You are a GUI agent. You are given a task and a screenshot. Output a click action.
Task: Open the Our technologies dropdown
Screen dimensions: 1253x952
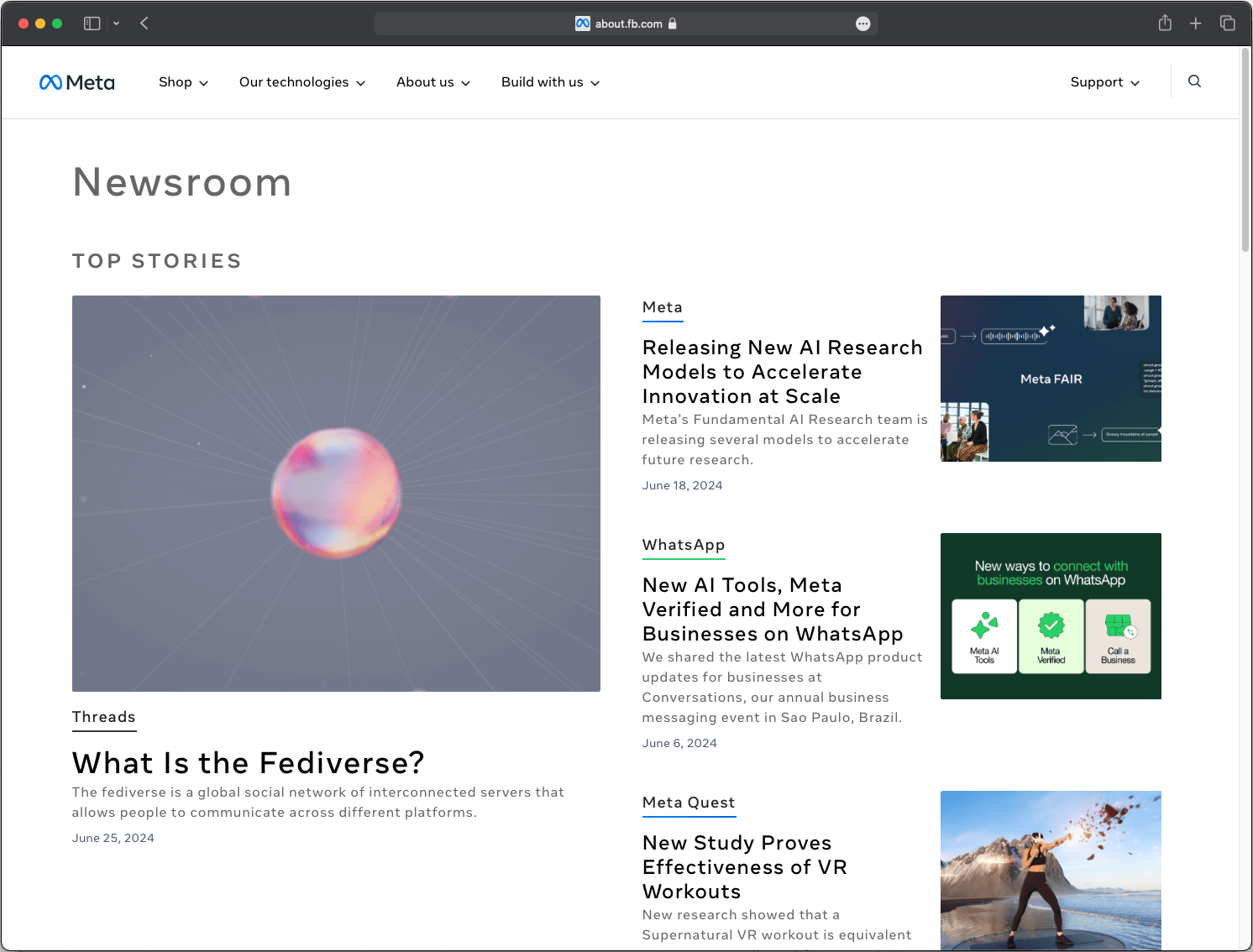(301, 81)
